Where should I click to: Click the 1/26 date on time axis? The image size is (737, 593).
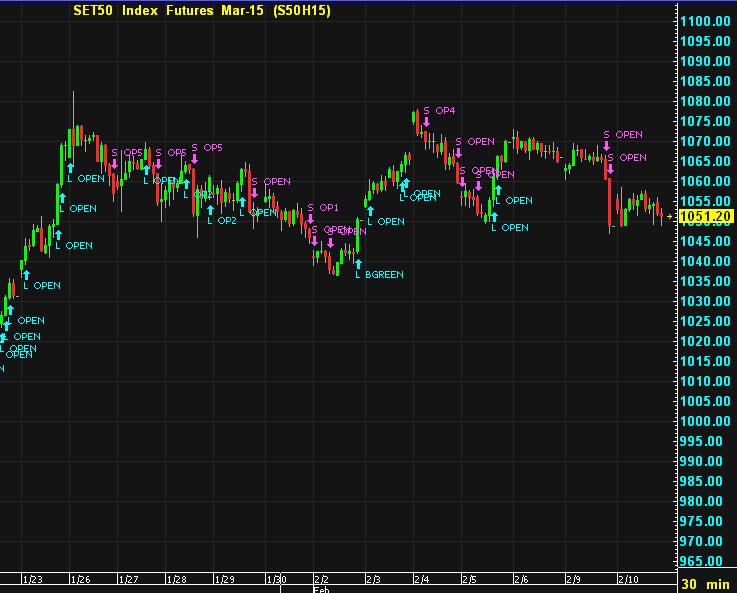coord(80,579)
